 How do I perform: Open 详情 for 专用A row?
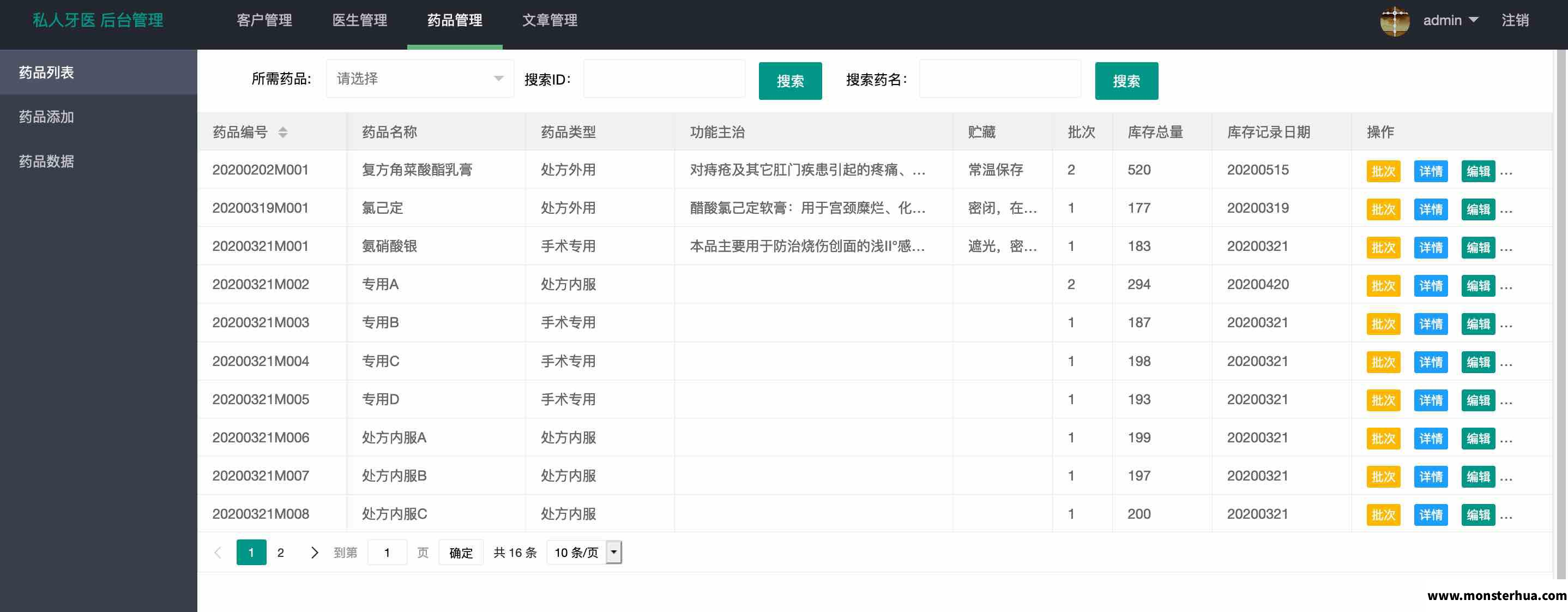tap(1431, 286)
